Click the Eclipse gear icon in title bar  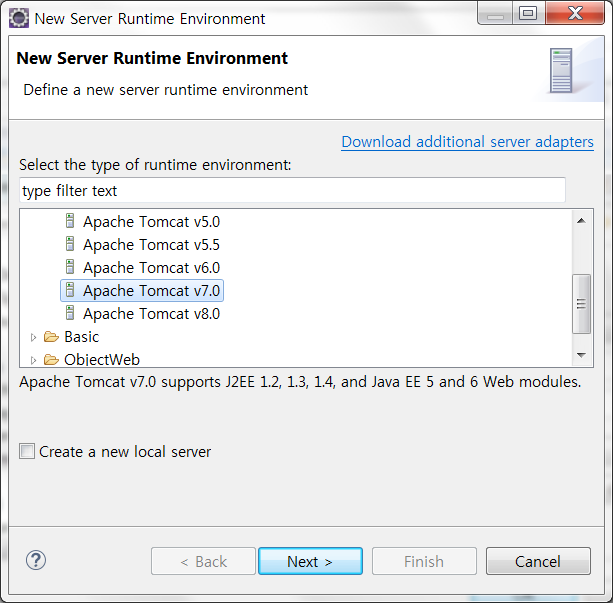(19, 18)
